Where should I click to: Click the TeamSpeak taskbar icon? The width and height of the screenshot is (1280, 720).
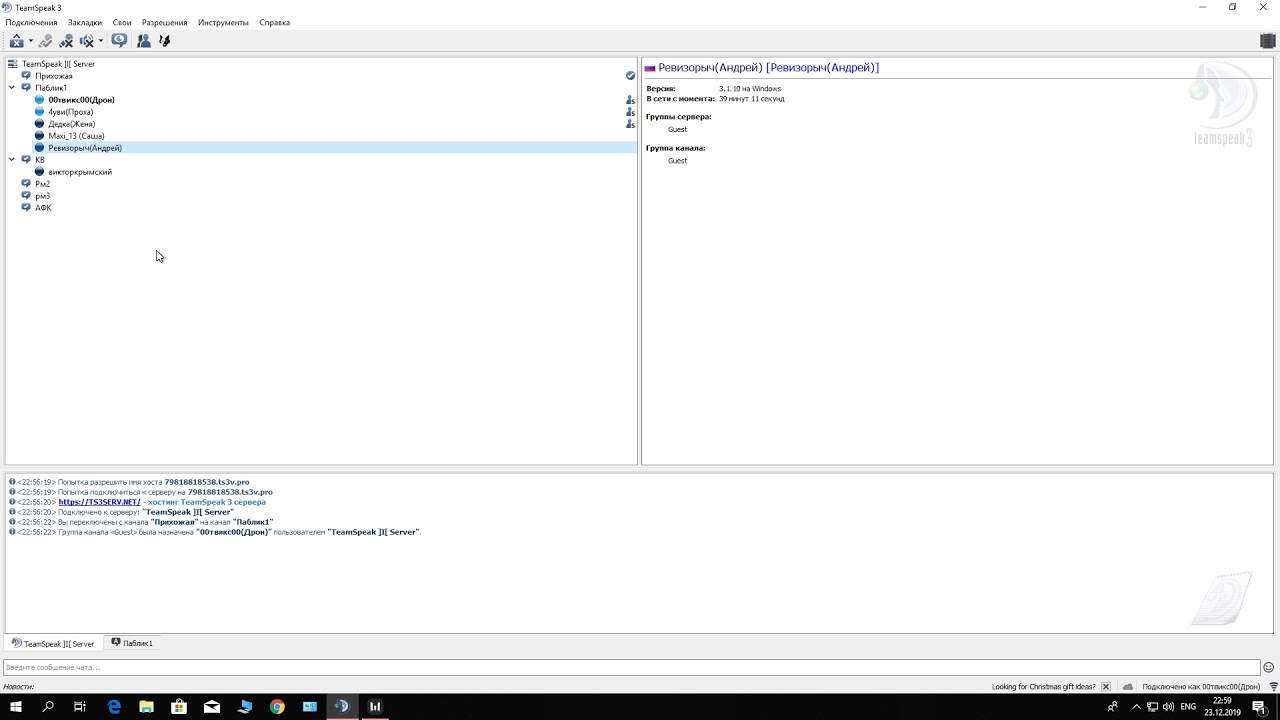coord(342,707)
